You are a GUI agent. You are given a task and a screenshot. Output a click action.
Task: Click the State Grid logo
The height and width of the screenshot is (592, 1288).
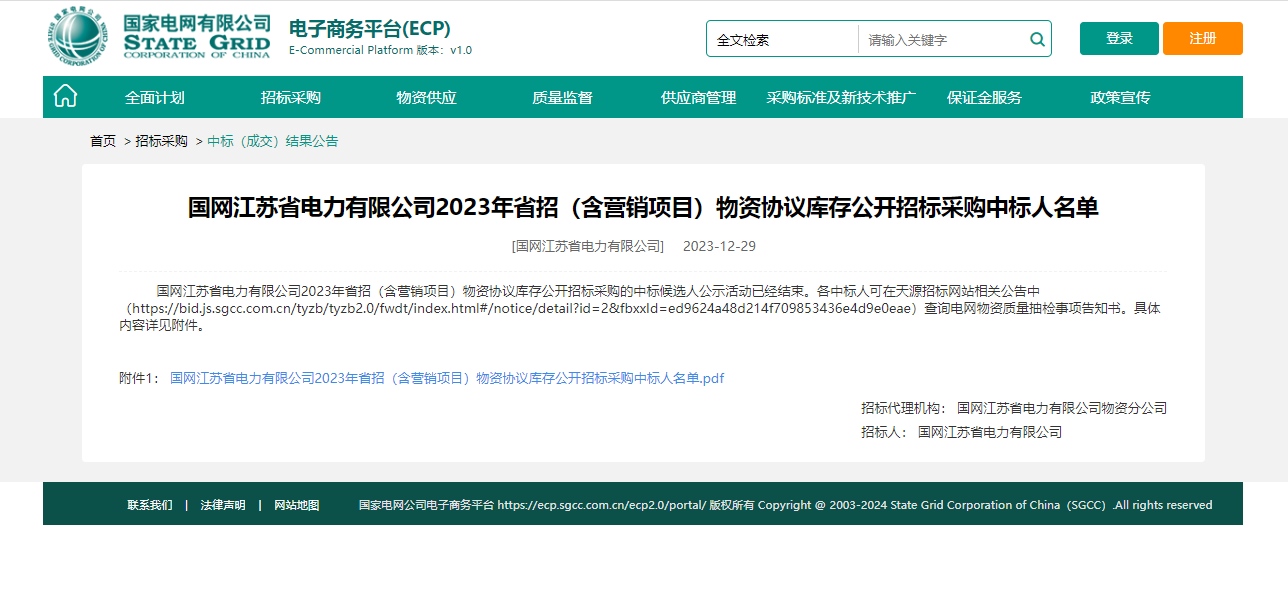point(160,37)
